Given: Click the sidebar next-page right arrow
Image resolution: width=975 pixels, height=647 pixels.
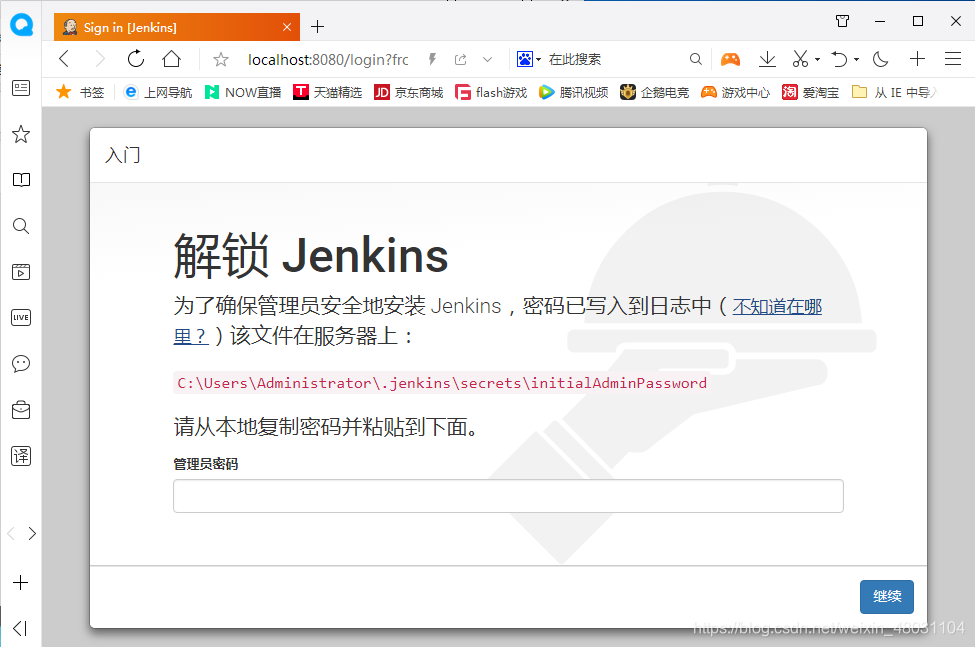Looking at the screenshot, I should pos(32,533).
